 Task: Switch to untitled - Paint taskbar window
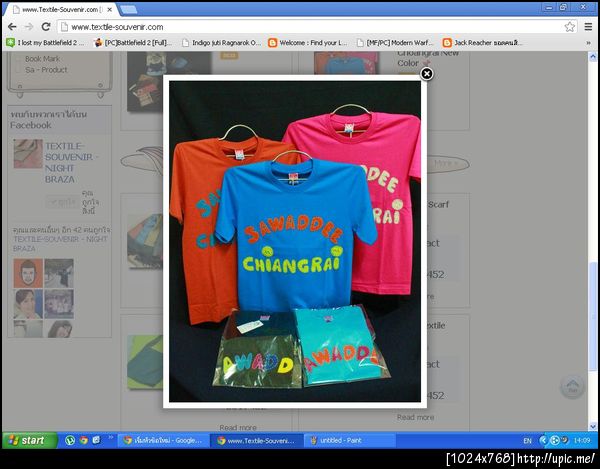350,441
